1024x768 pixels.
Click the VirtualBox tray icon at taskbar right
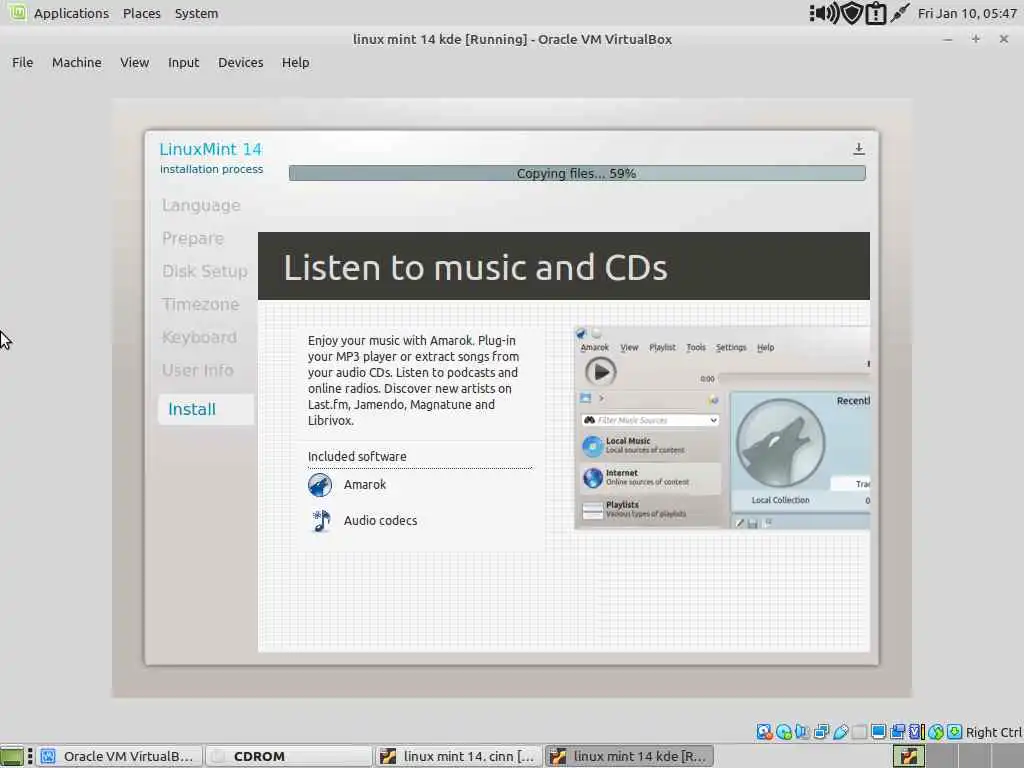(x=908, y=756)
